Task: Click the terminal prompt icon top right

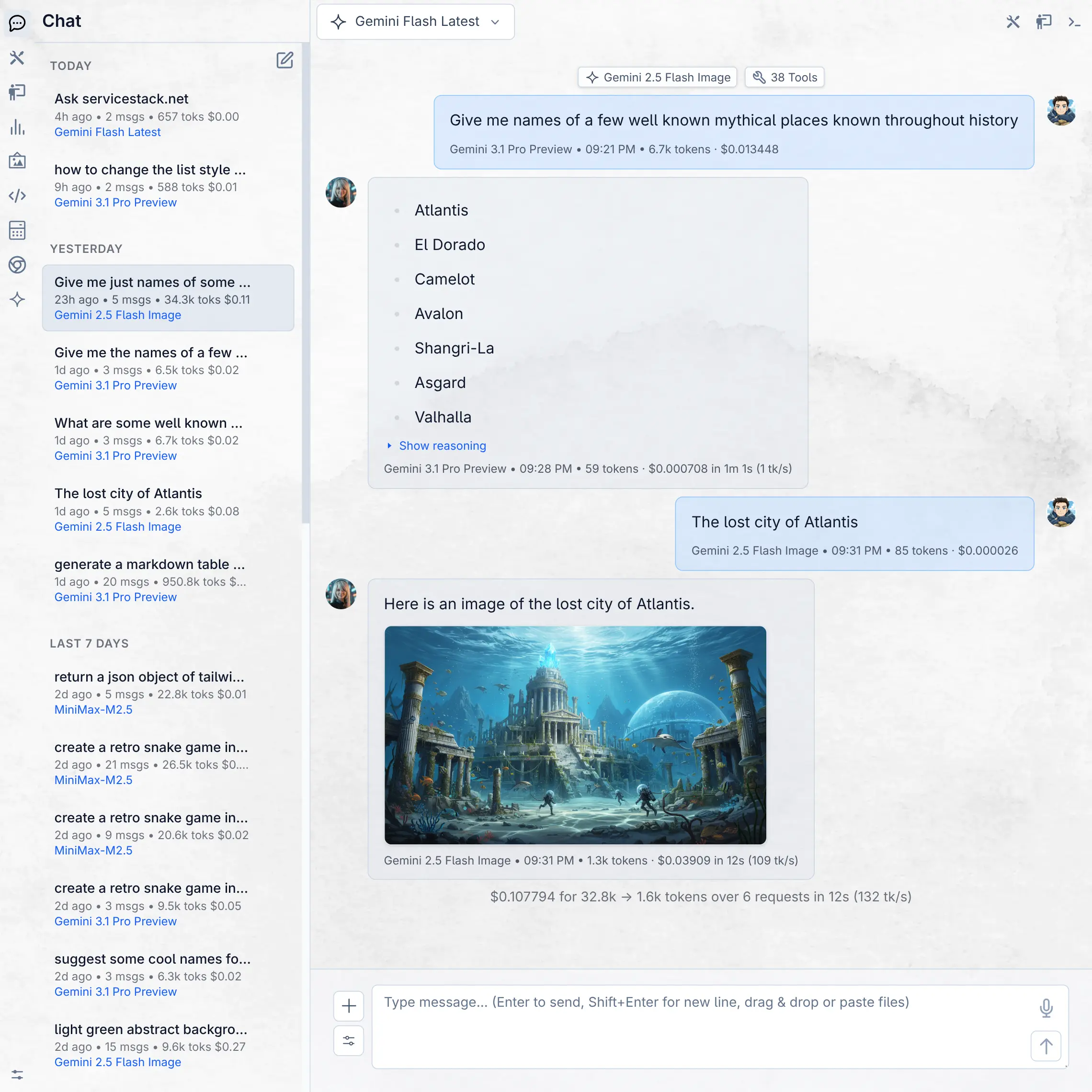Action: tap(1074, 22)
